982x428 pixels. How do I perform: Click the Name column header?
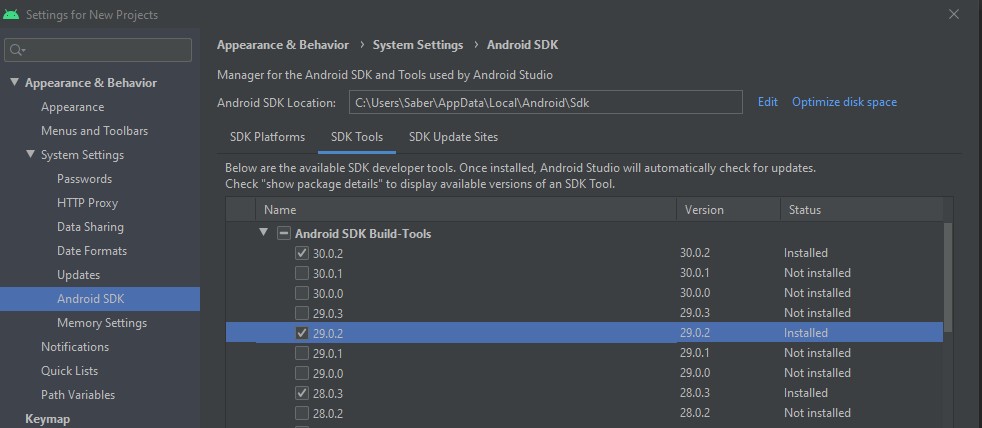tap(466, 209)
